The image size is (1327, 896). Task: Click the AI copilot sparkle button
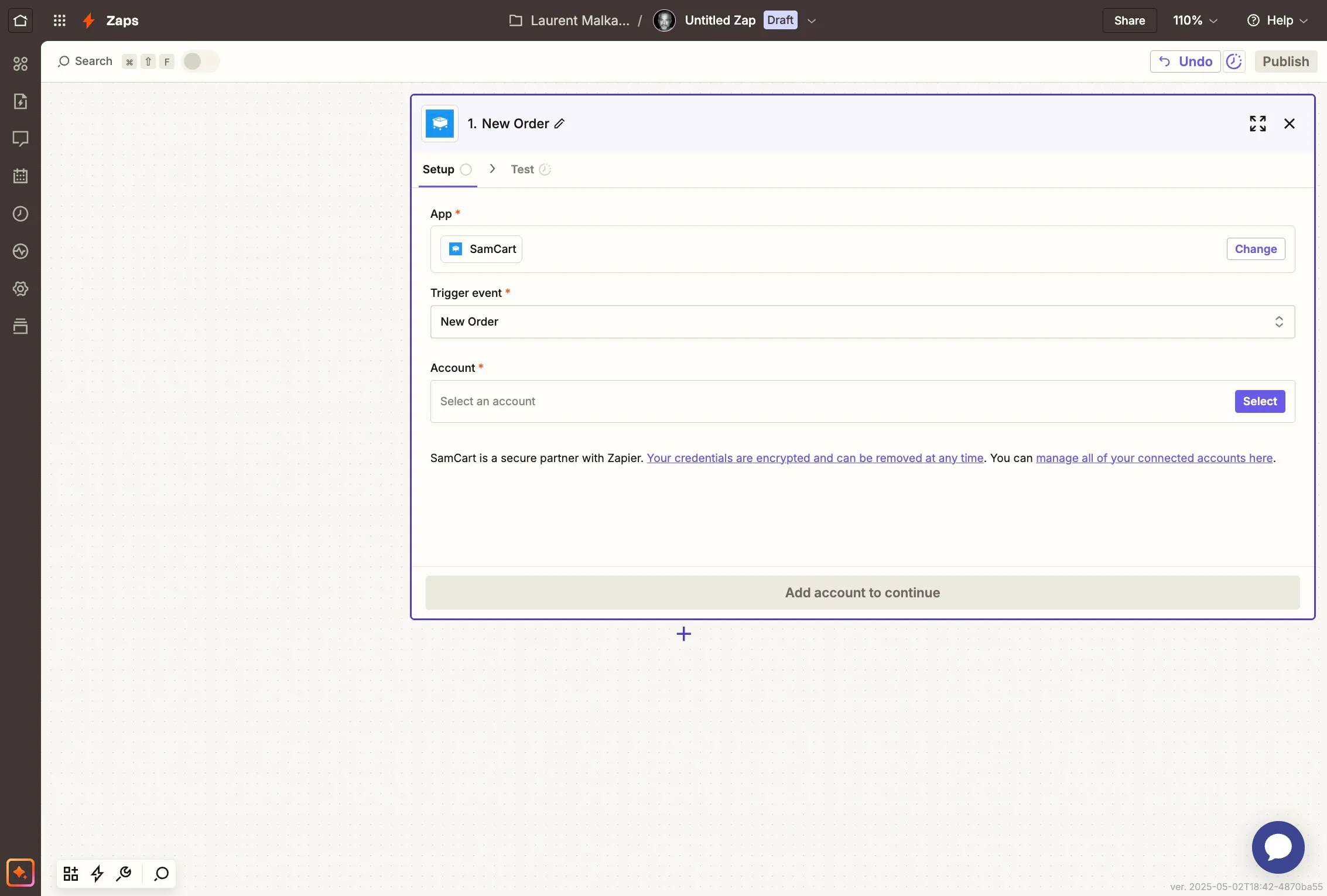pyautogui.click(x=20, y=873)
